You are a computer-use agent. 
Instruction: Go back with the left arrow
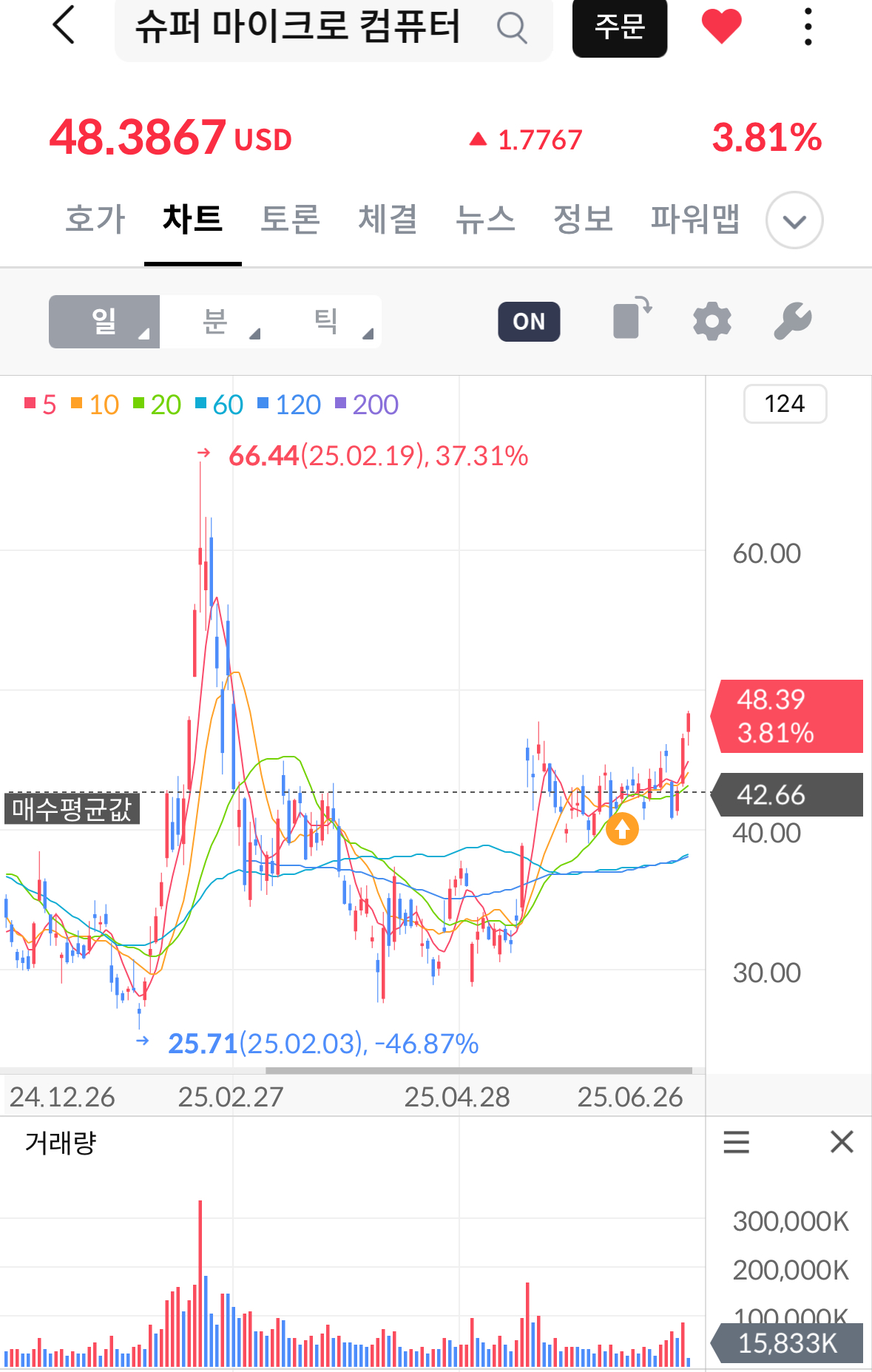pos(64,24)
